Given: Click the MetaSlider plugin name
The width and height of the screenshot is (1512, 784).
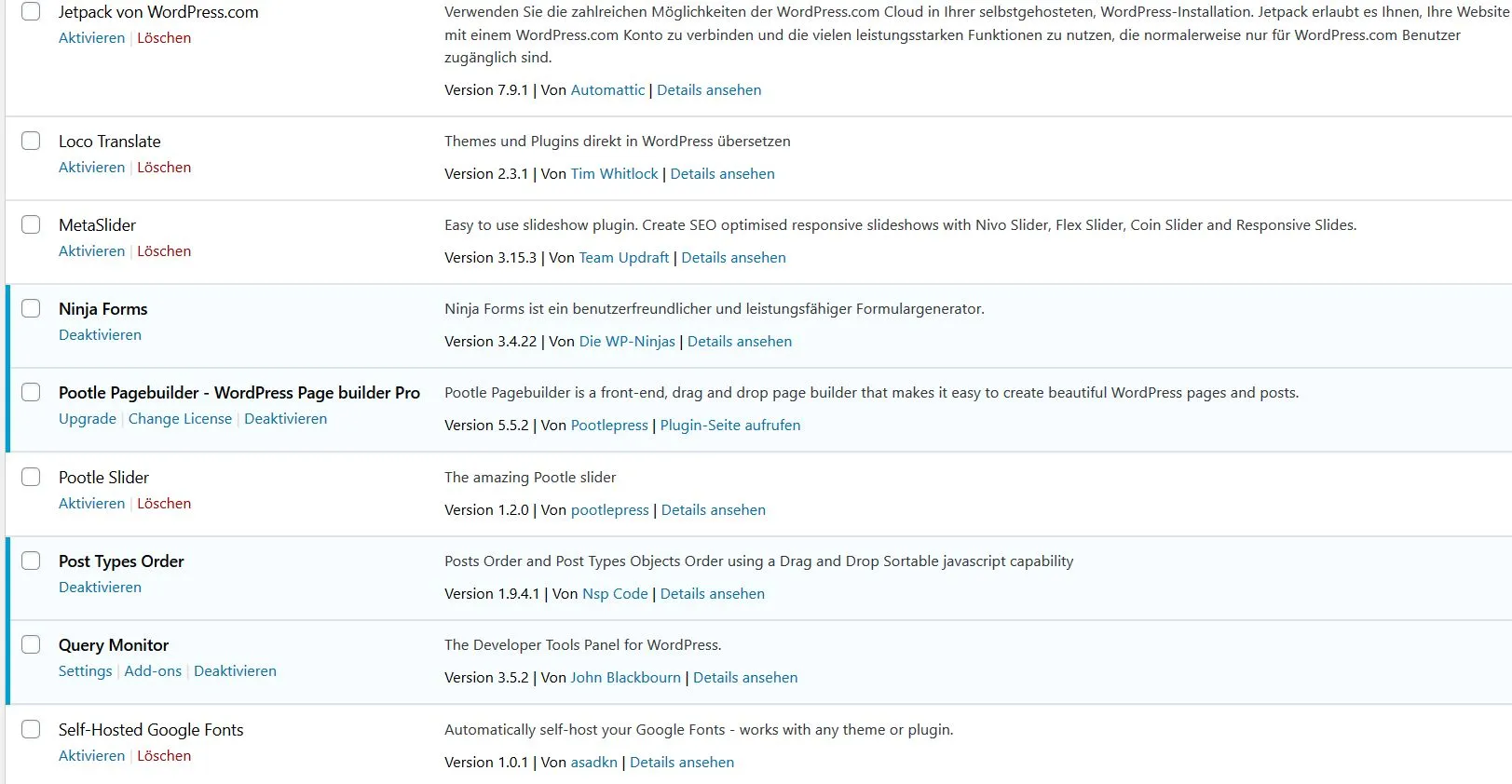Looking at the screenshot, I should (x=97, y=225).
